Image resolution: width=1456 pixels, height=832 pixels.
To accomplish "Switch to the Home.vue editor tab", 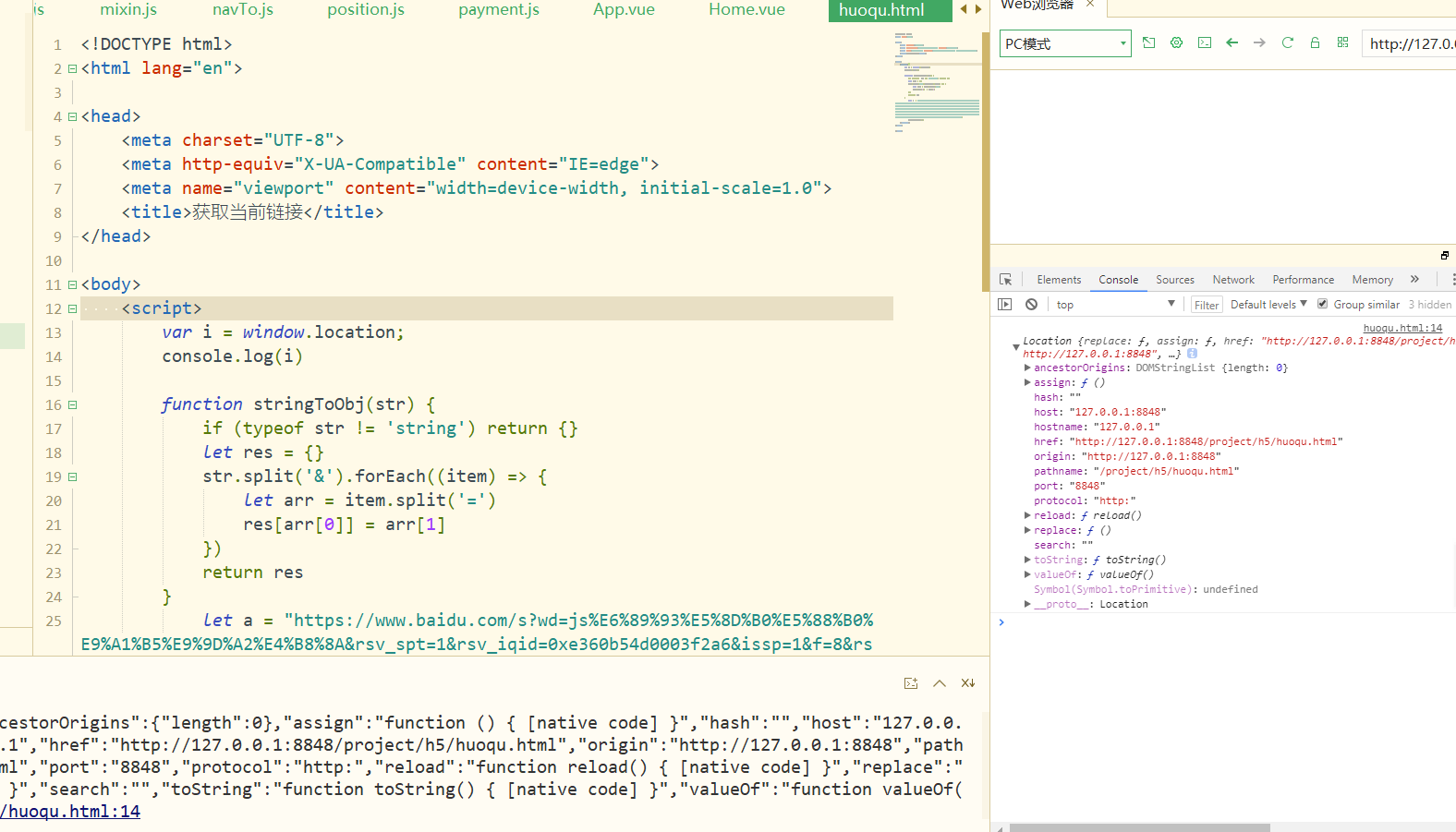I will point(746,10).
